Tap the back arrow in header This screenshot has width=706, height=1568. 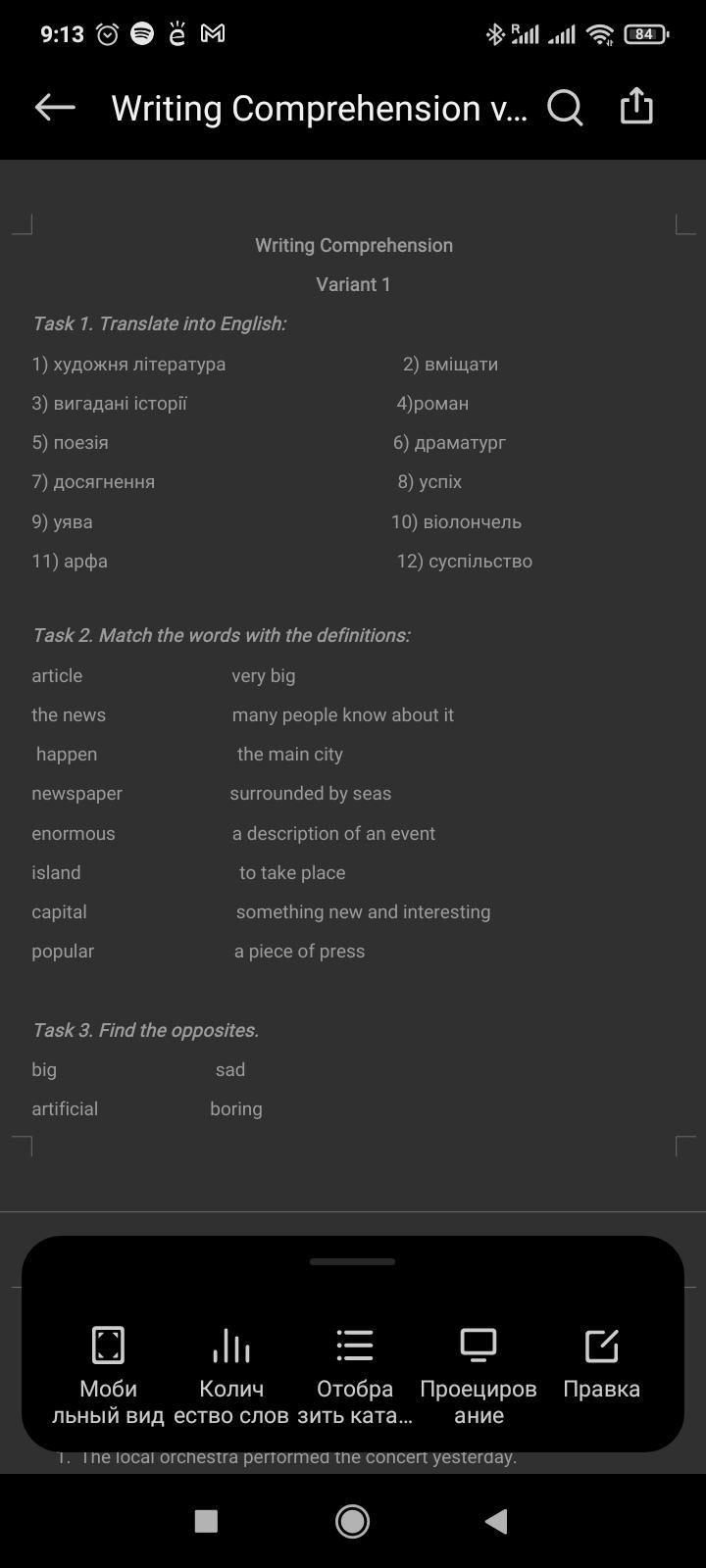55,108
